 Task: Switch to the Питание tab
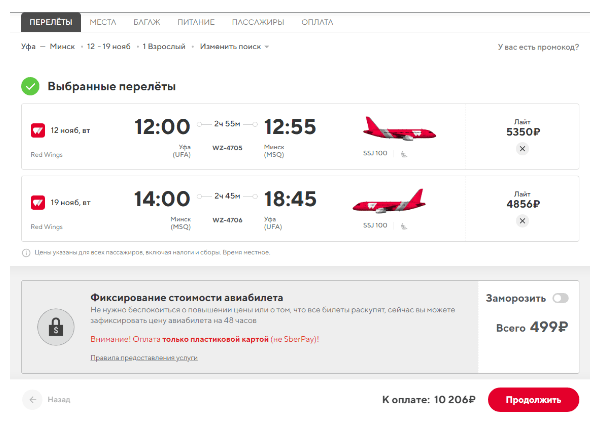pos(196,22)
